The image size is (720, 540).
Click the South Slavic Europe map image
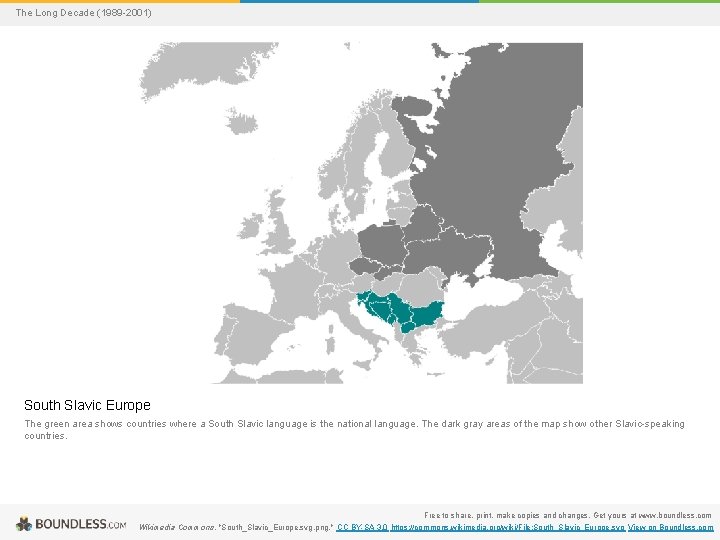pyautogui.click(x=361, y=213)
